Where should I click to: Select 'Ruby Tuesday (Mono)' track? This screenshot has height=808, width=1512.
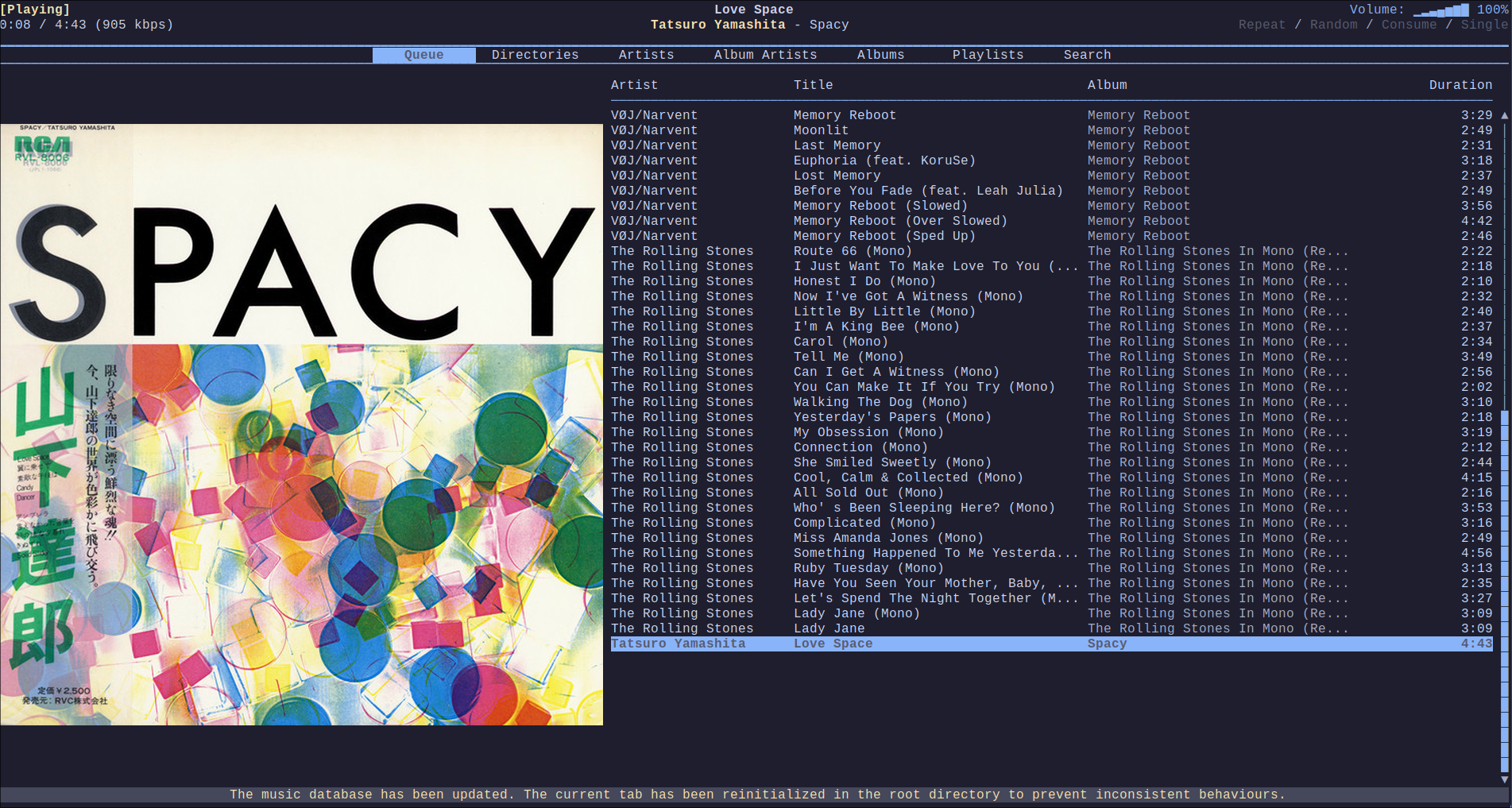tap(1051, 568)
